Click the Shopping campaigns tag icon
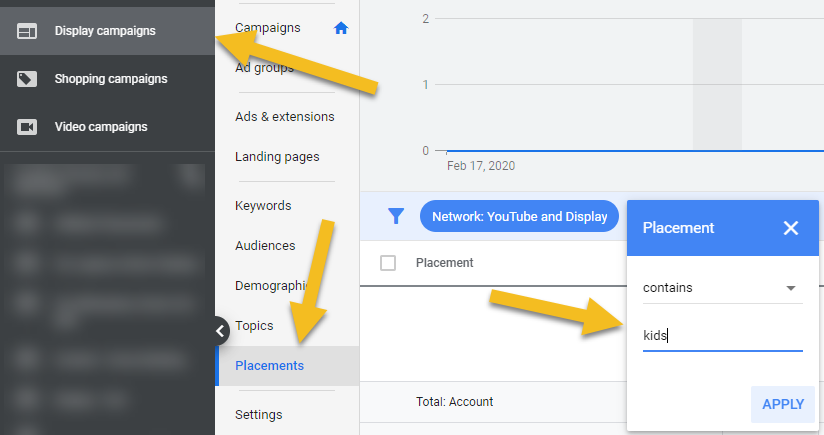 [27, 79]
